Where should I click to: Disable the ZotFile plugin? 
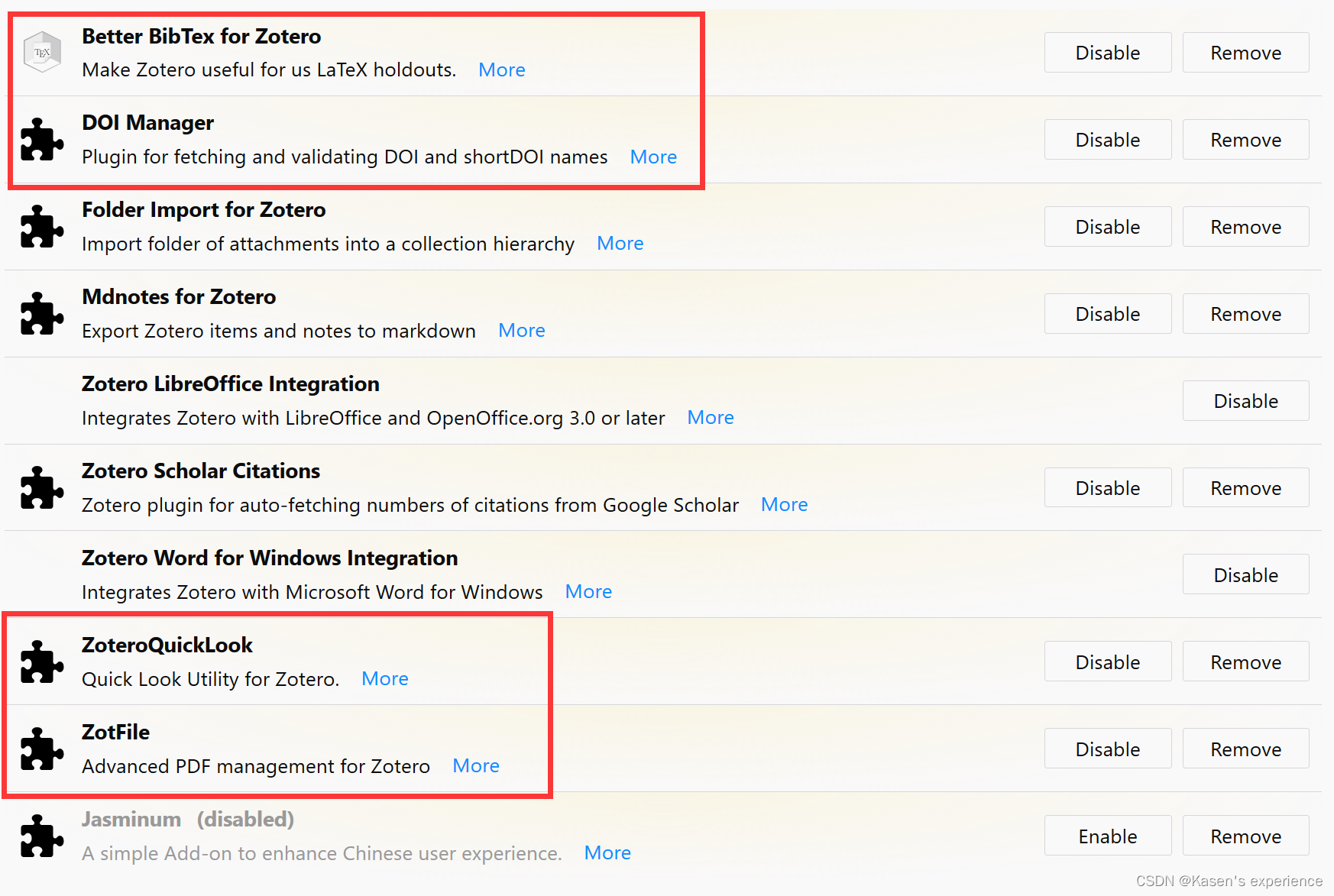point(1108,749)
